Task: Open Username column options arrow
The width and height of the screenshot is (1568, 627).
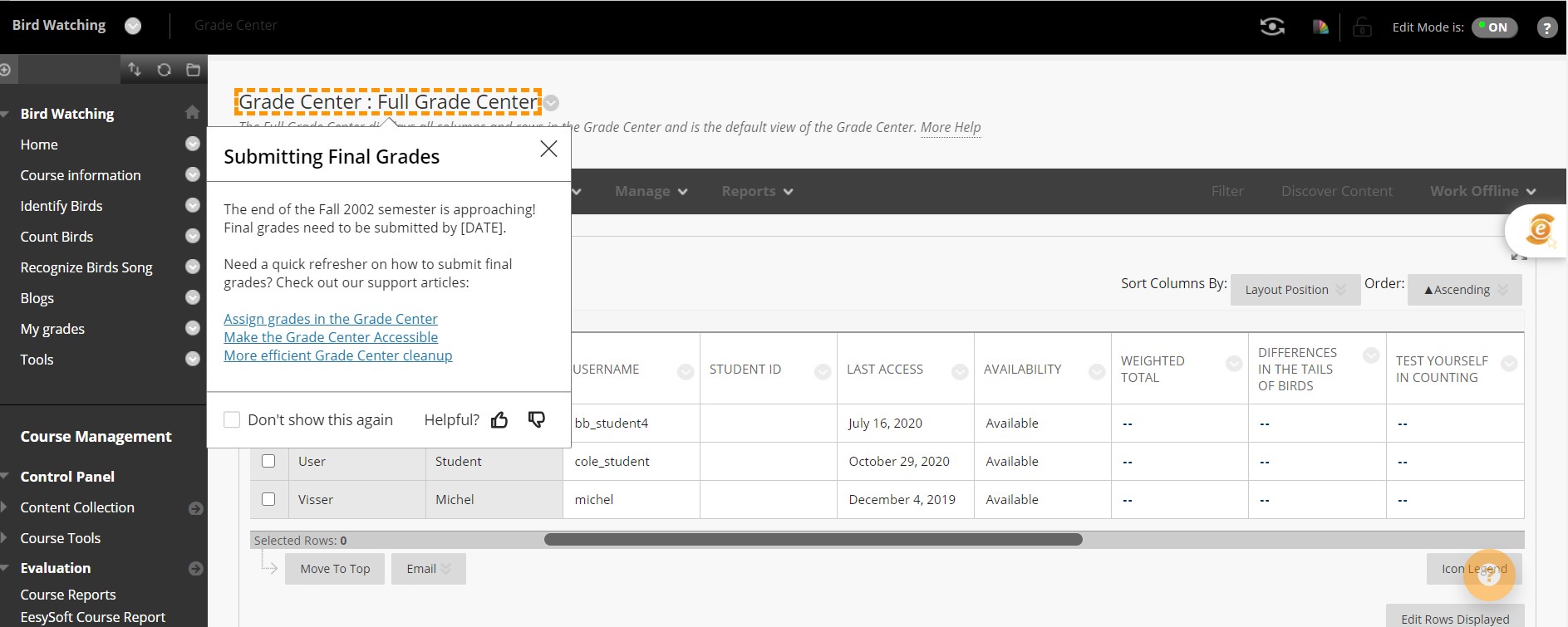Action: tap(686, 372)
